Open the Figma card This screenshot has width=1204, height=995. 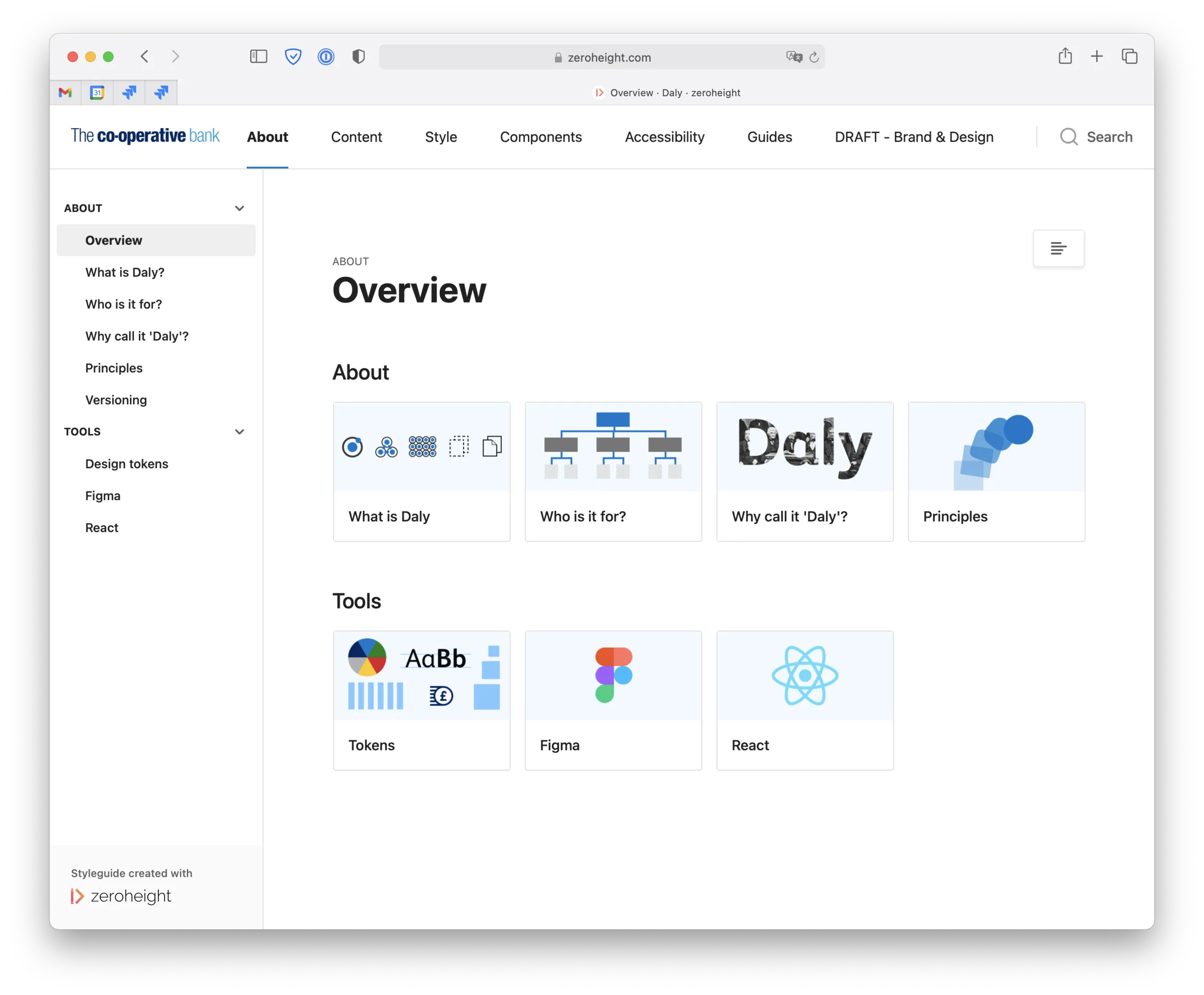pyautogui.click(x=613, y=700)
